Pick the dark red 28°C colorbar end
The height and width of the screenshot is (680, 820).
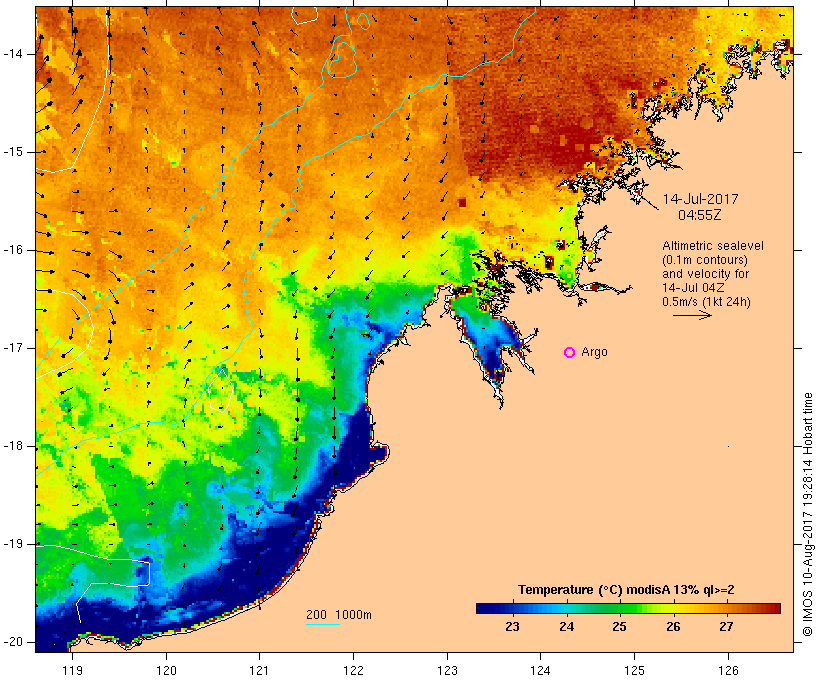(775, 608)
